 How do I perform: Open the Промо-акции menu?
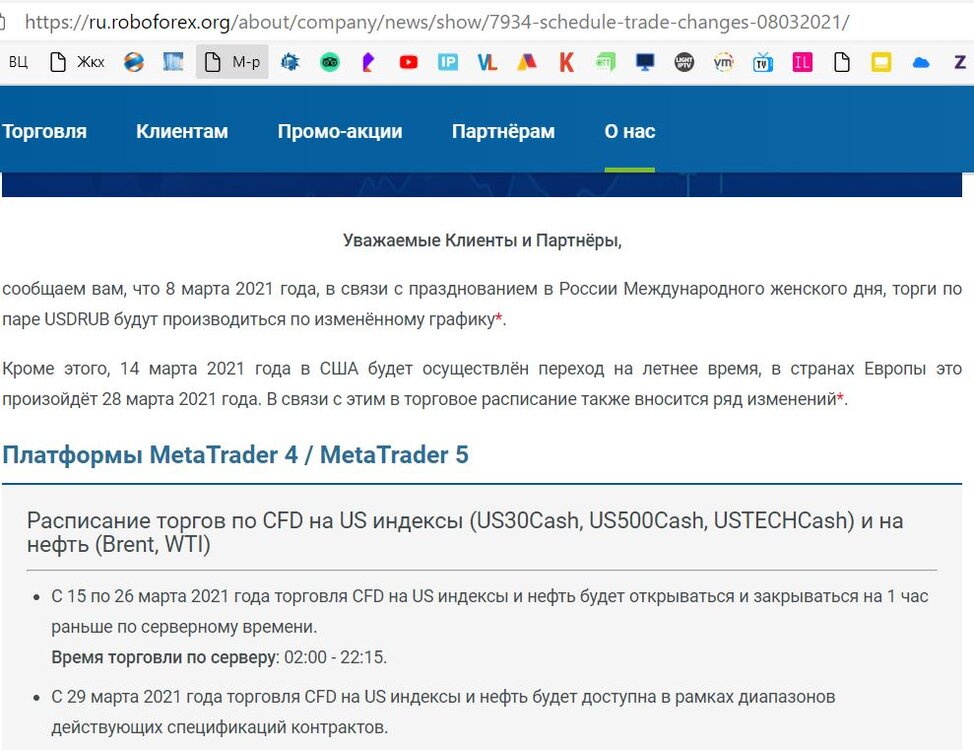point(340,131)
